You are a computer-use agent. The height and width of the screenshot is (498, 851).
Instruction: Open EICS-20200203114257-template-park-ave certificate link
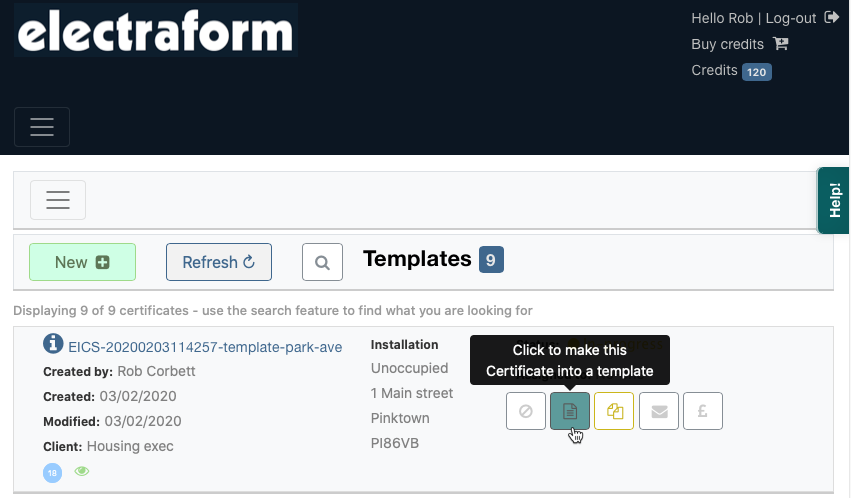coord(205,347)
